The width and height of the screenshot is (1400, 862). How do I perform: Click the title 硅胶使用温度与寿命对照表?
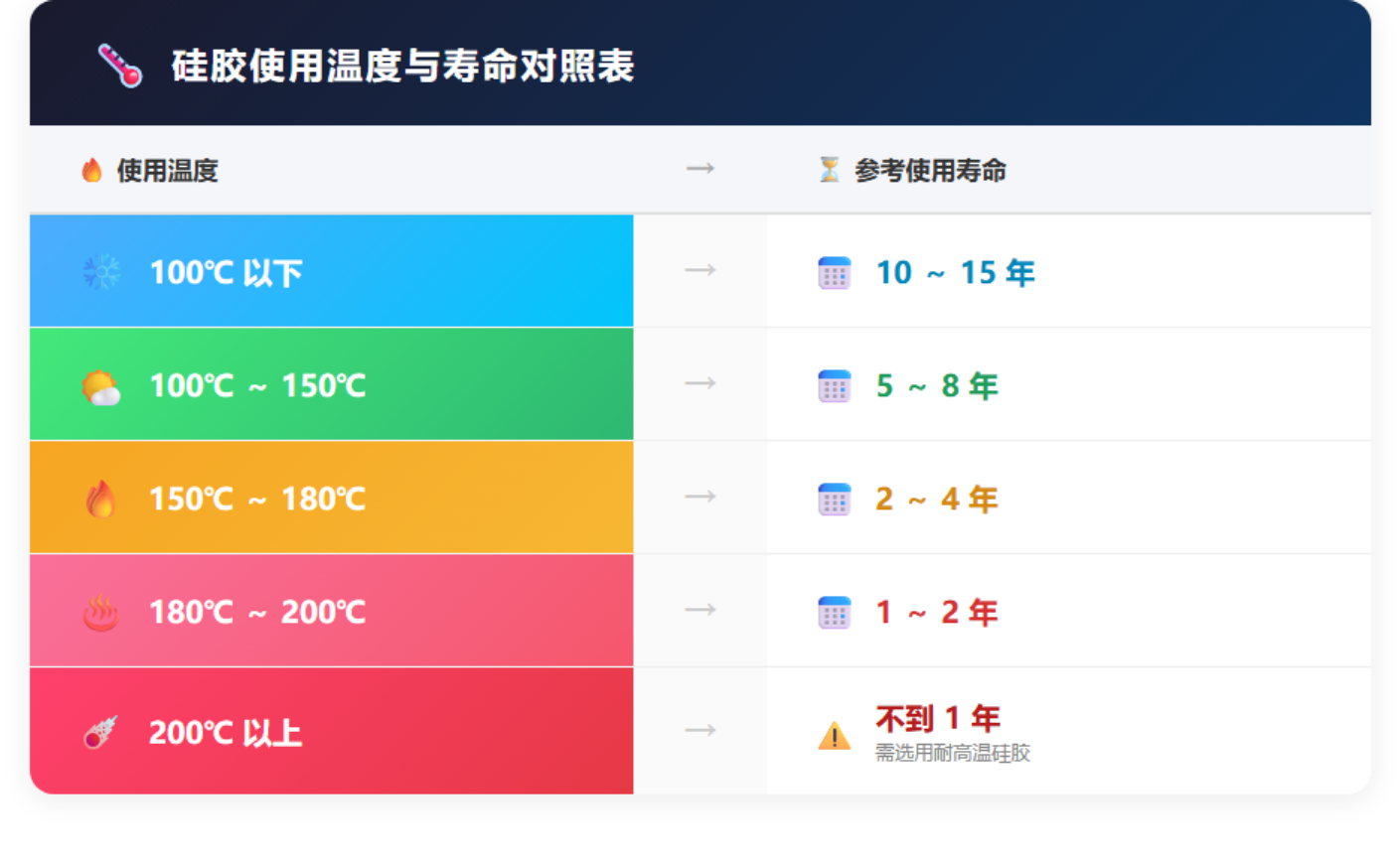[402, 67]
